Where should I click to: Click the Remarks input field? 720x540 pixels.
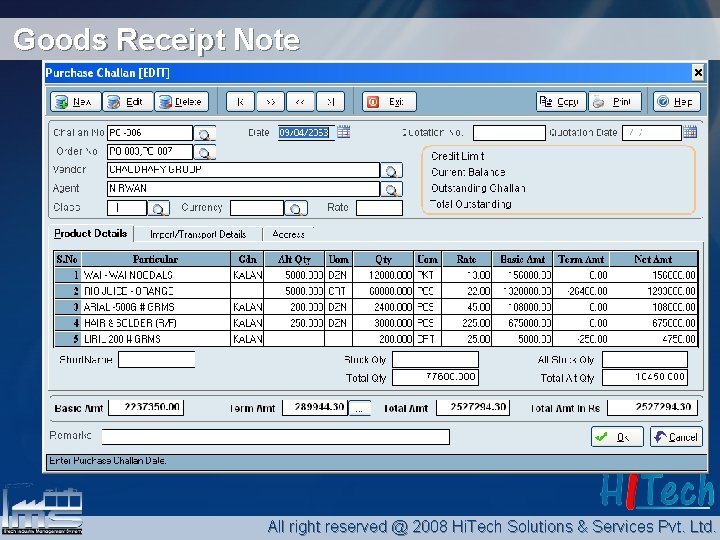[276, 437]
